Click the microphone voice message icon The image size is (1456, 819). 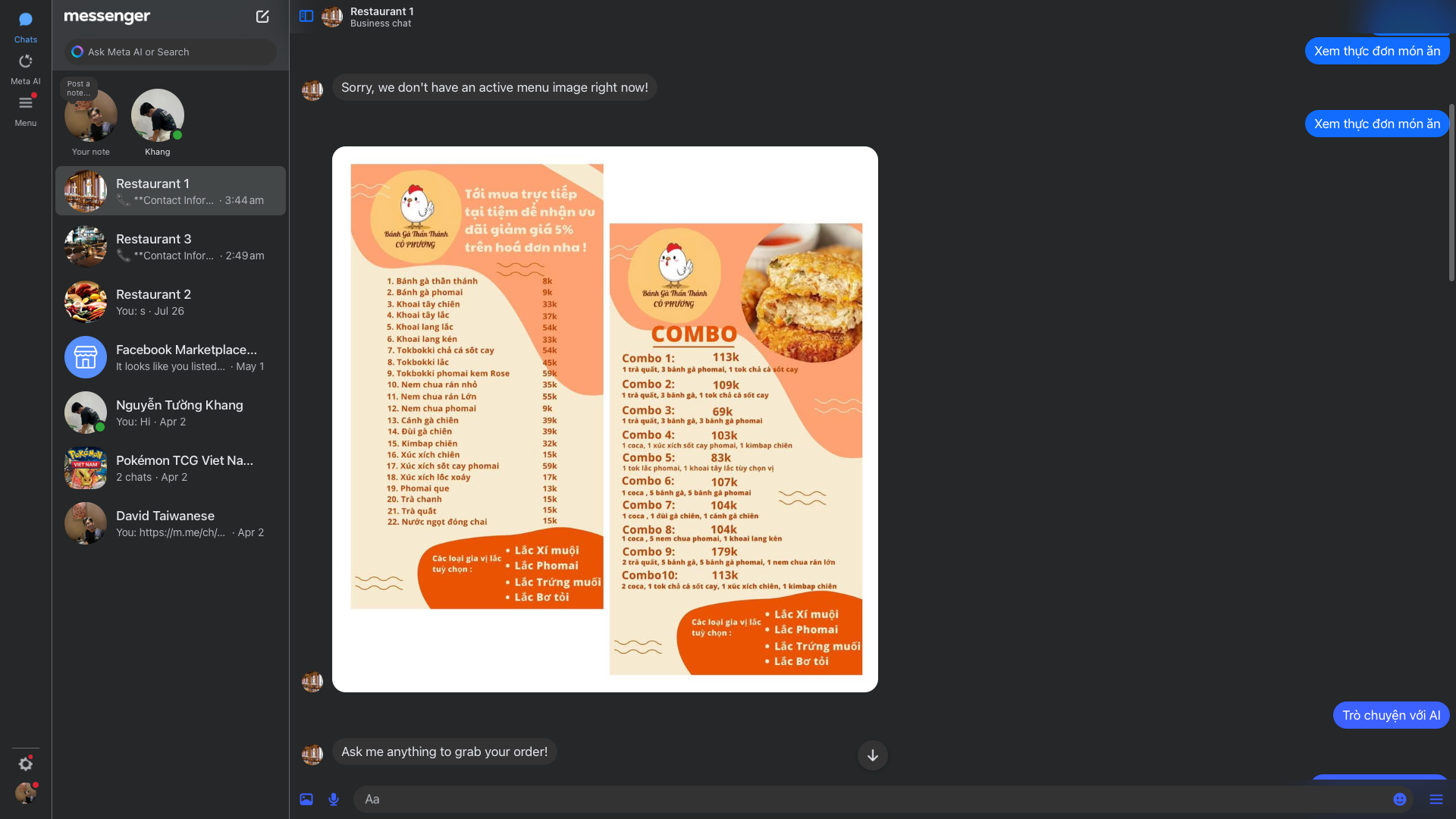(x=334, y=799)
